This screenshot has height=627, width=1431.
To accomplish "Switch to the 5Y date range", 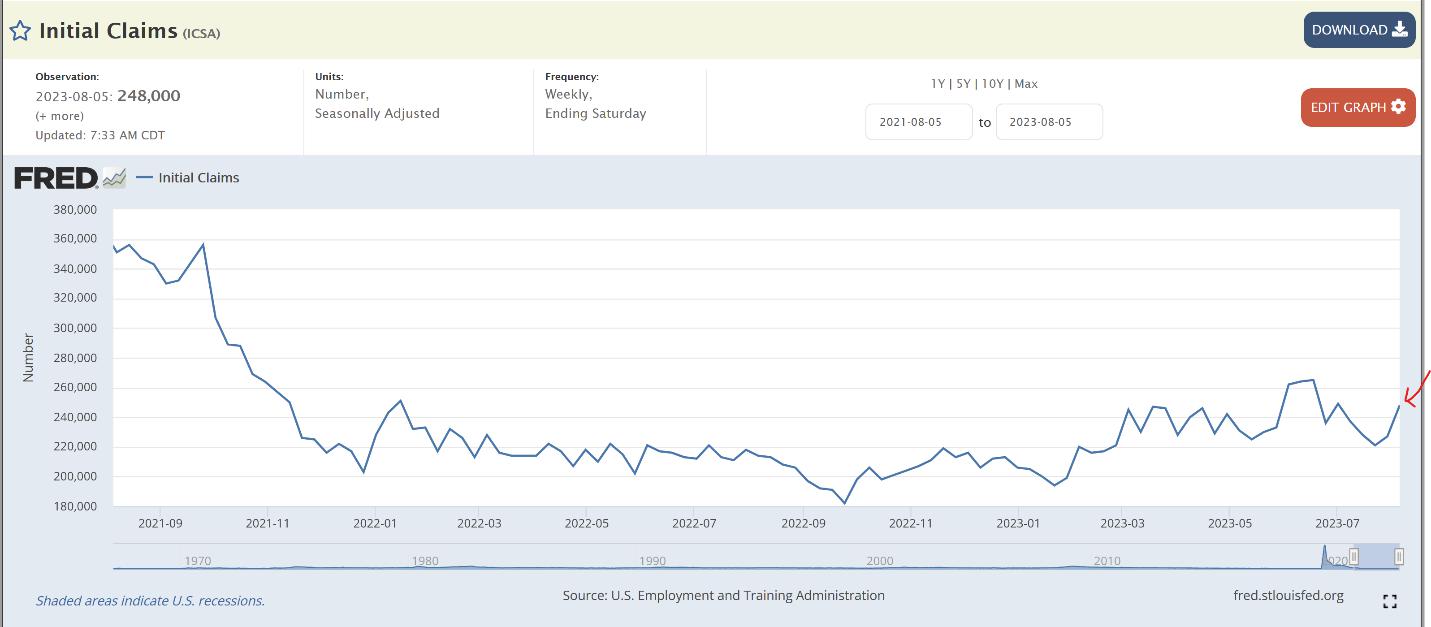I will 963,84.
